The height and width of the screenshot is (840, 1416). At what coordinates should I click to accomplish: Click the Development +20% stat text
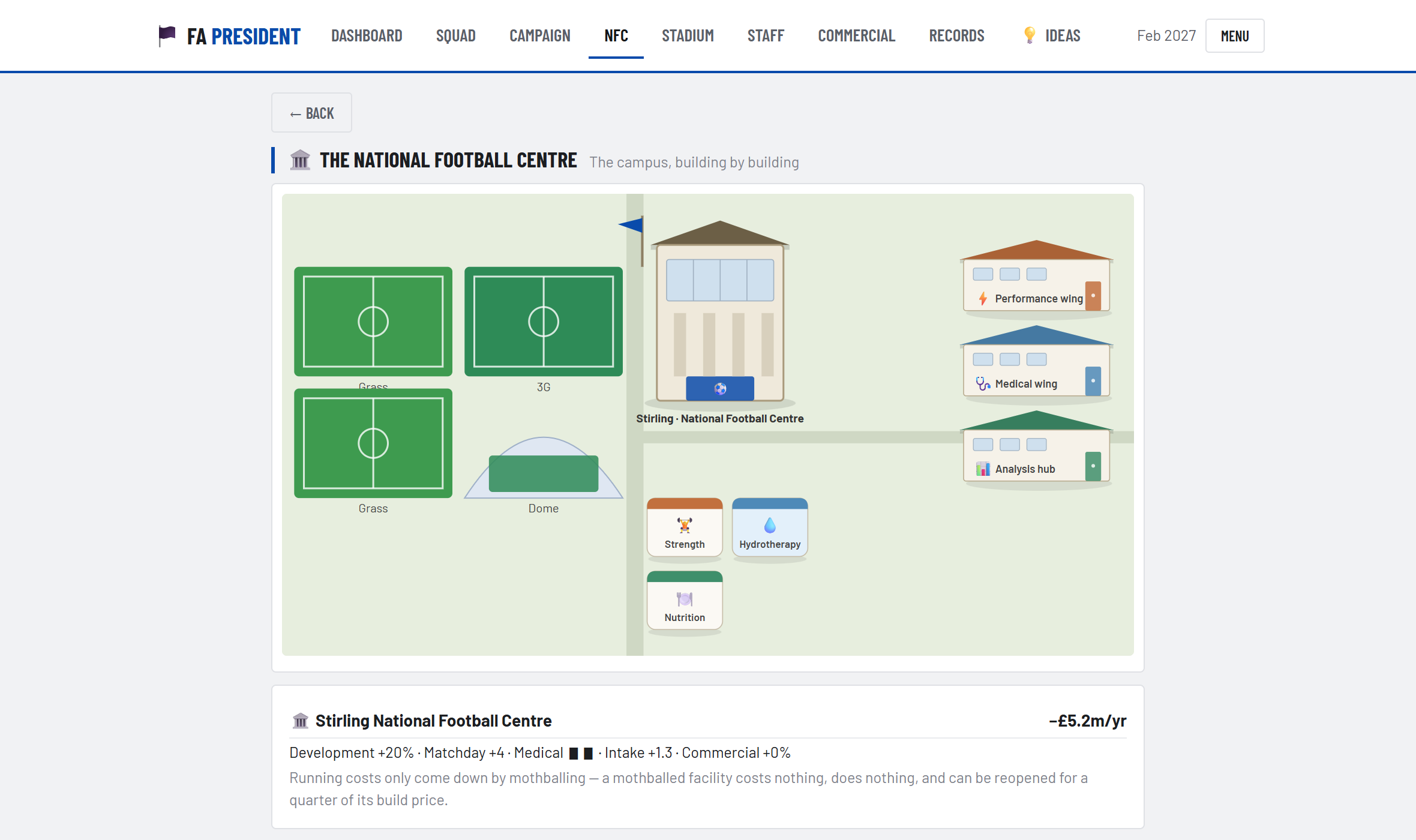pyautogui.click(x=352, y=752)
